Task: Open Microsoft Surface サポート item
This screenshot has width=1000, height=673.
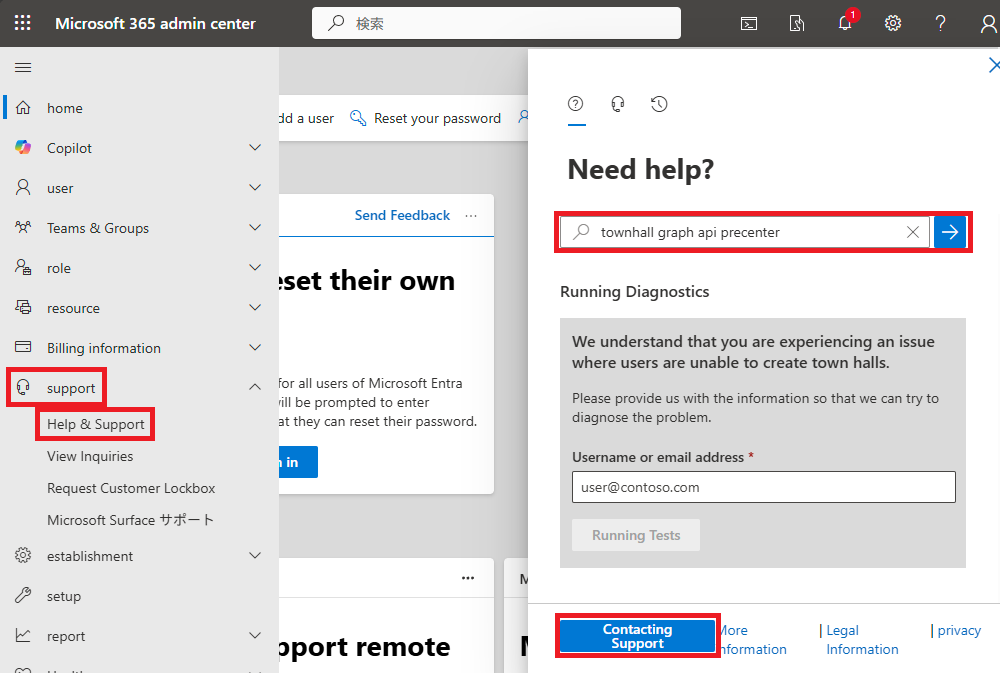Action: (130, 520)
